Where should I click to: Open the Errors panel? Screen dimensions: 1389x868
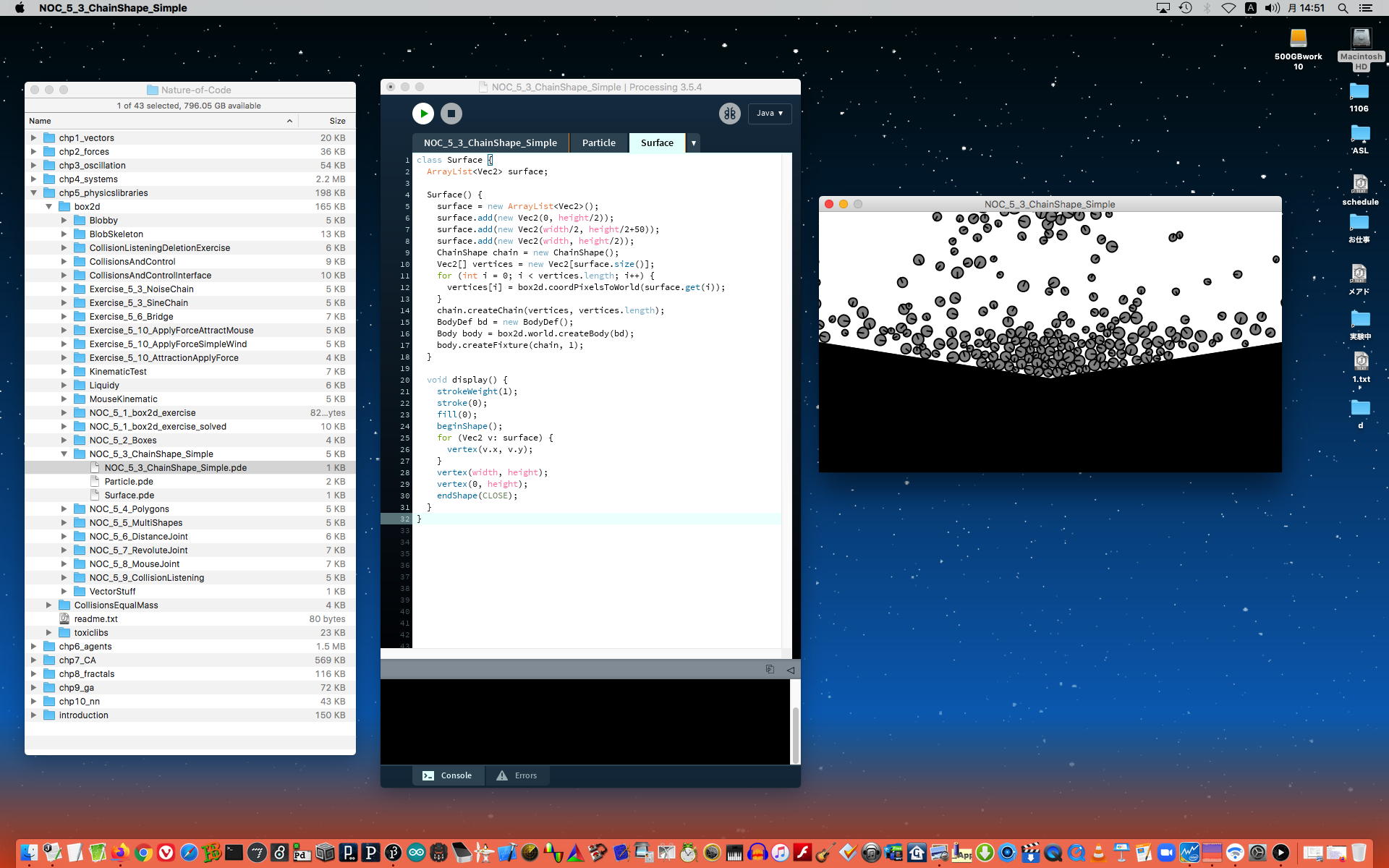tap(517, 775)
